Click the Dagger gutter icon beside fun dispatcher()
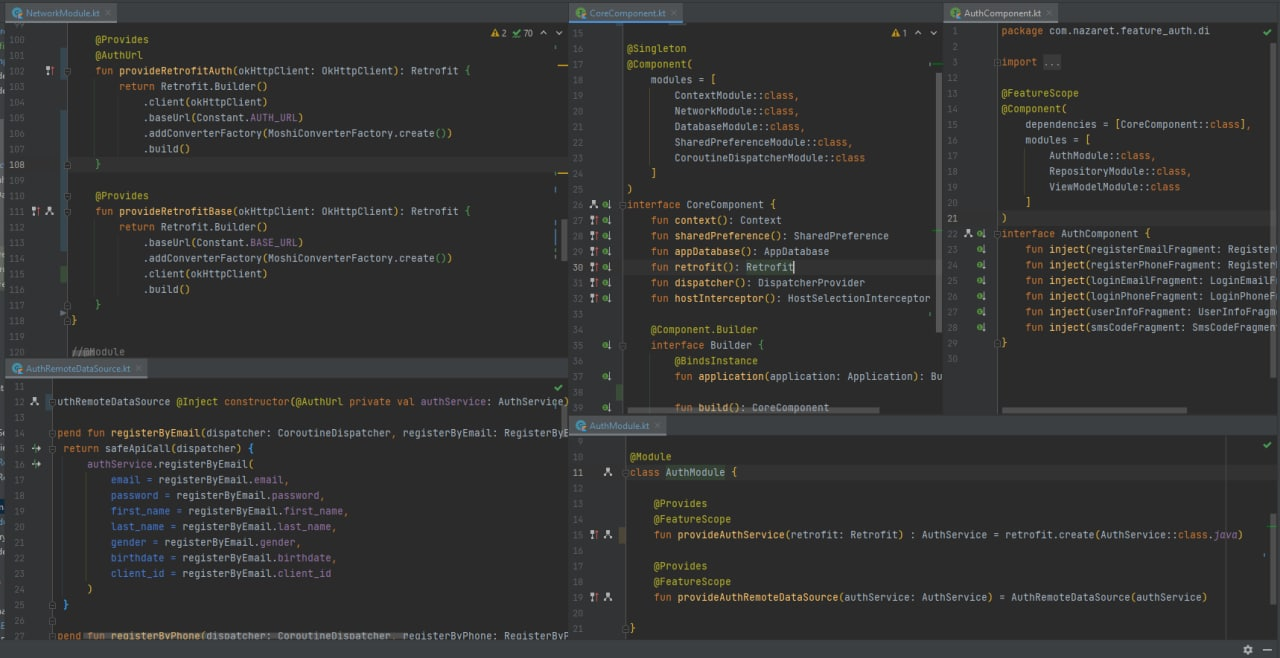The width and height of the screenshot is (1280, 658). pos(594,283)
